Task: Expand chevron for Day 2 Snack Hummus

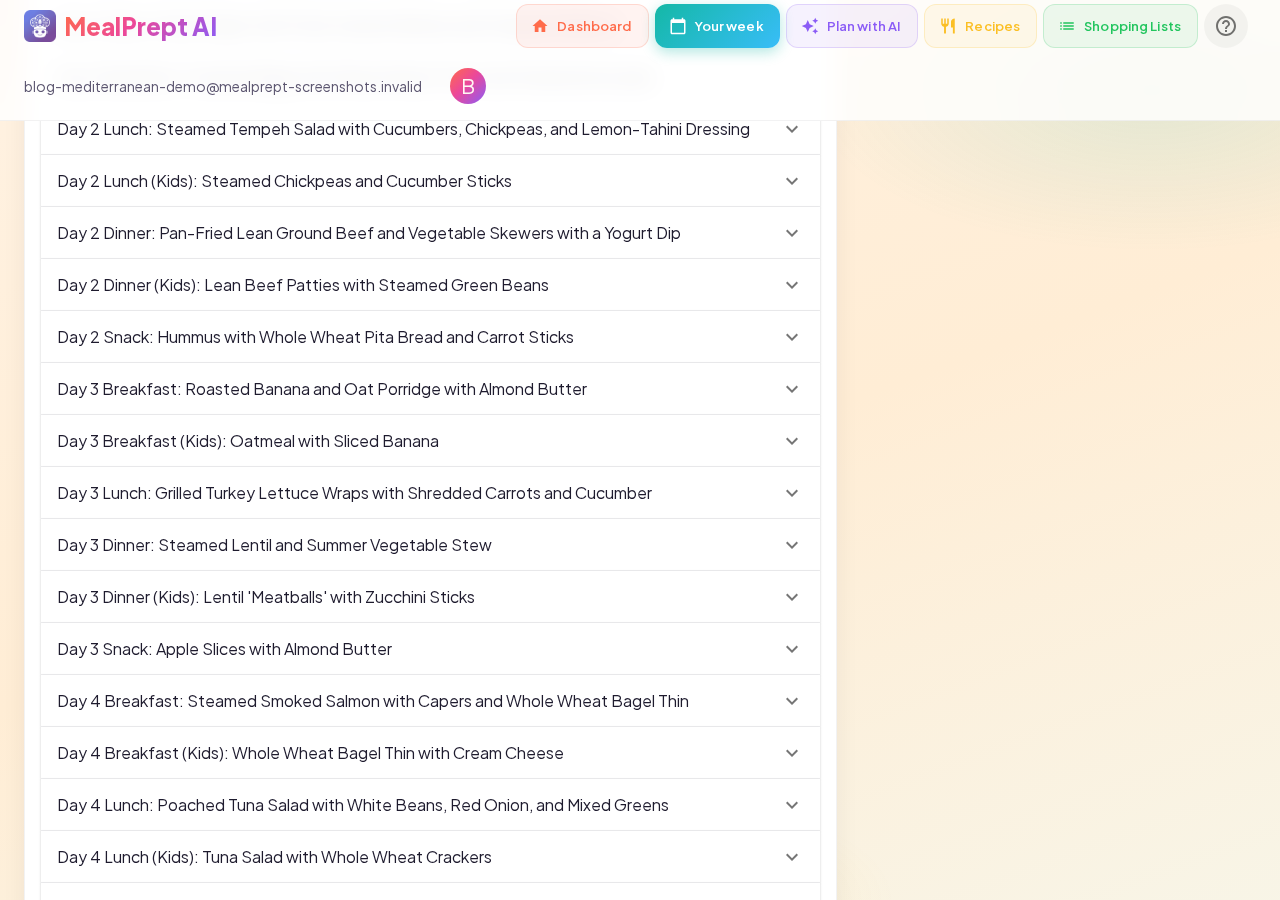Action: [x=792, y=337]
